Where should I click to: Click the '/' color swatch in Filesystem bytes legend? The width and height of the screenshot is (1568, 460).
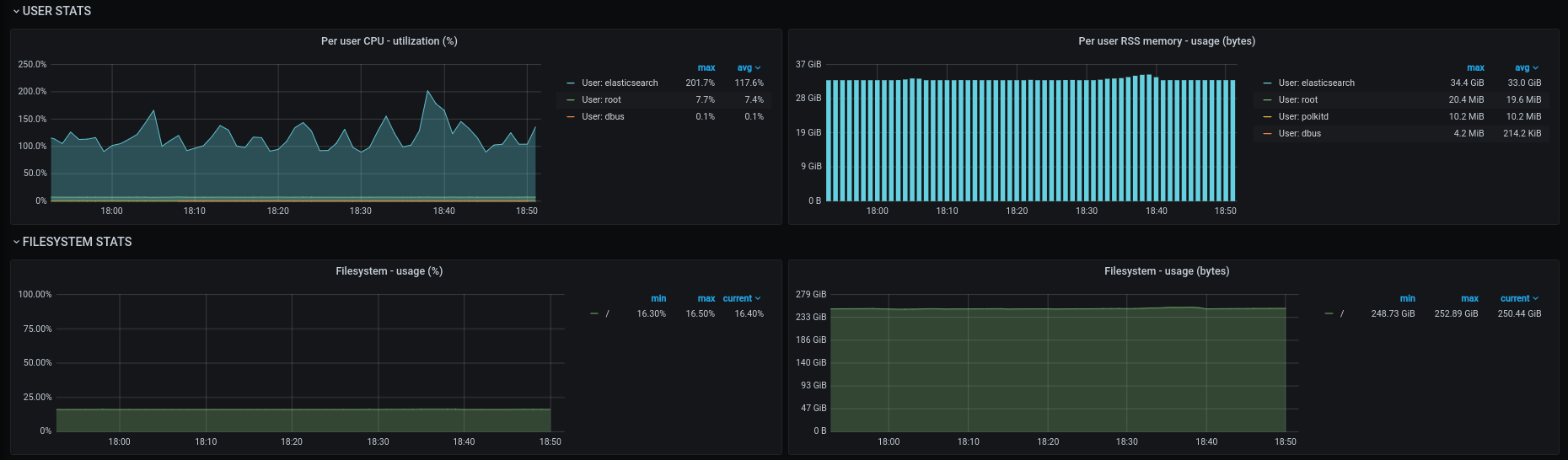coord(1329,314)
